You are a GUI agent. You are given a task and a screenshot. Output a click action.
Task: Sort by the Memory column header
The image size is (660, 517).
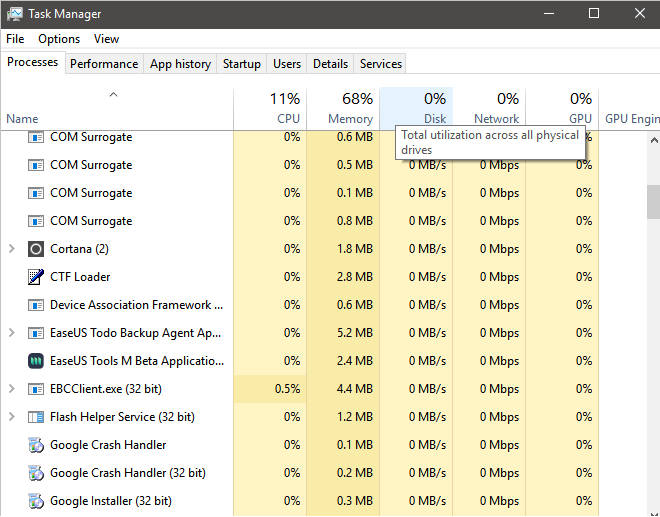(x=343, y=109)
